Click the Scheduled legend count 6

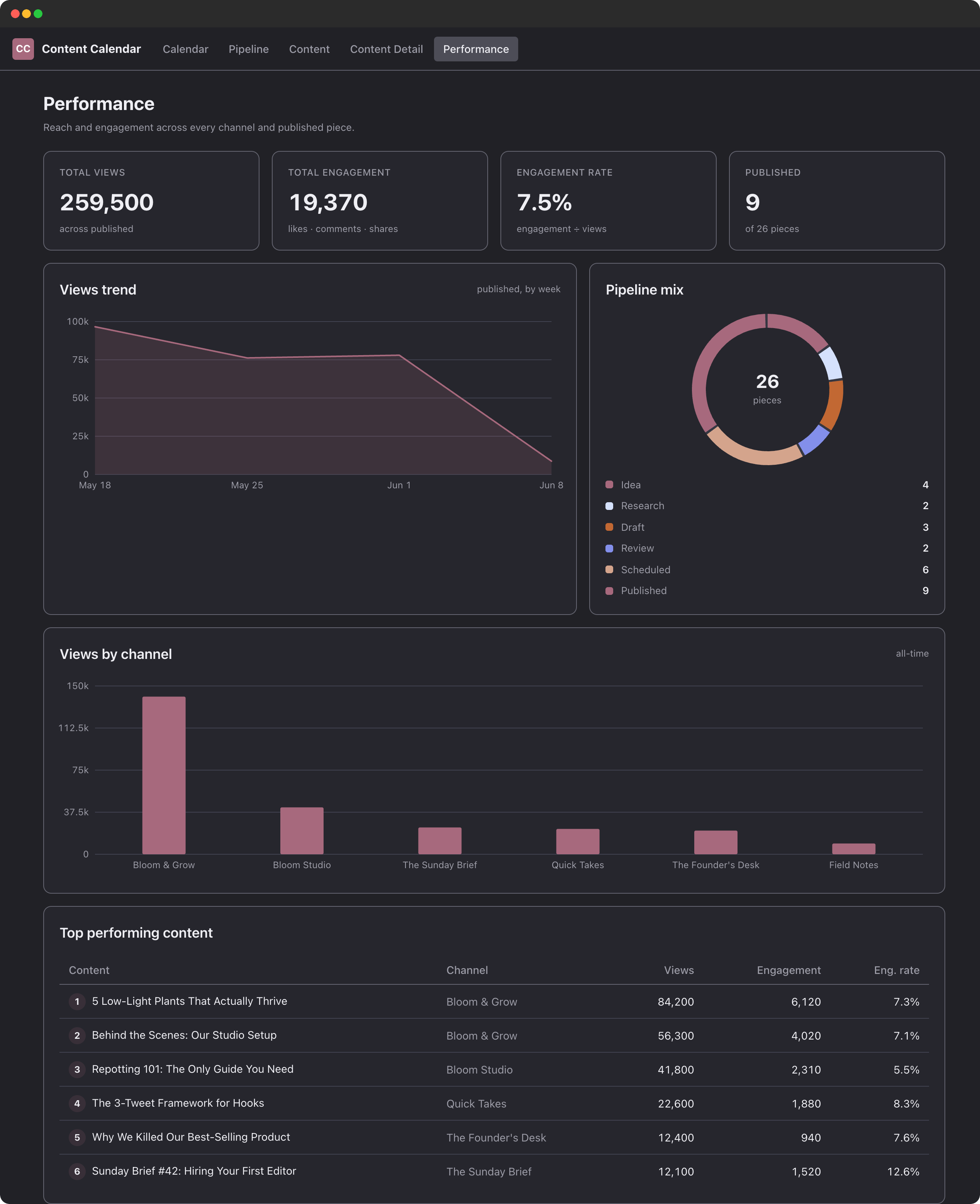click(x=925, y=569)
